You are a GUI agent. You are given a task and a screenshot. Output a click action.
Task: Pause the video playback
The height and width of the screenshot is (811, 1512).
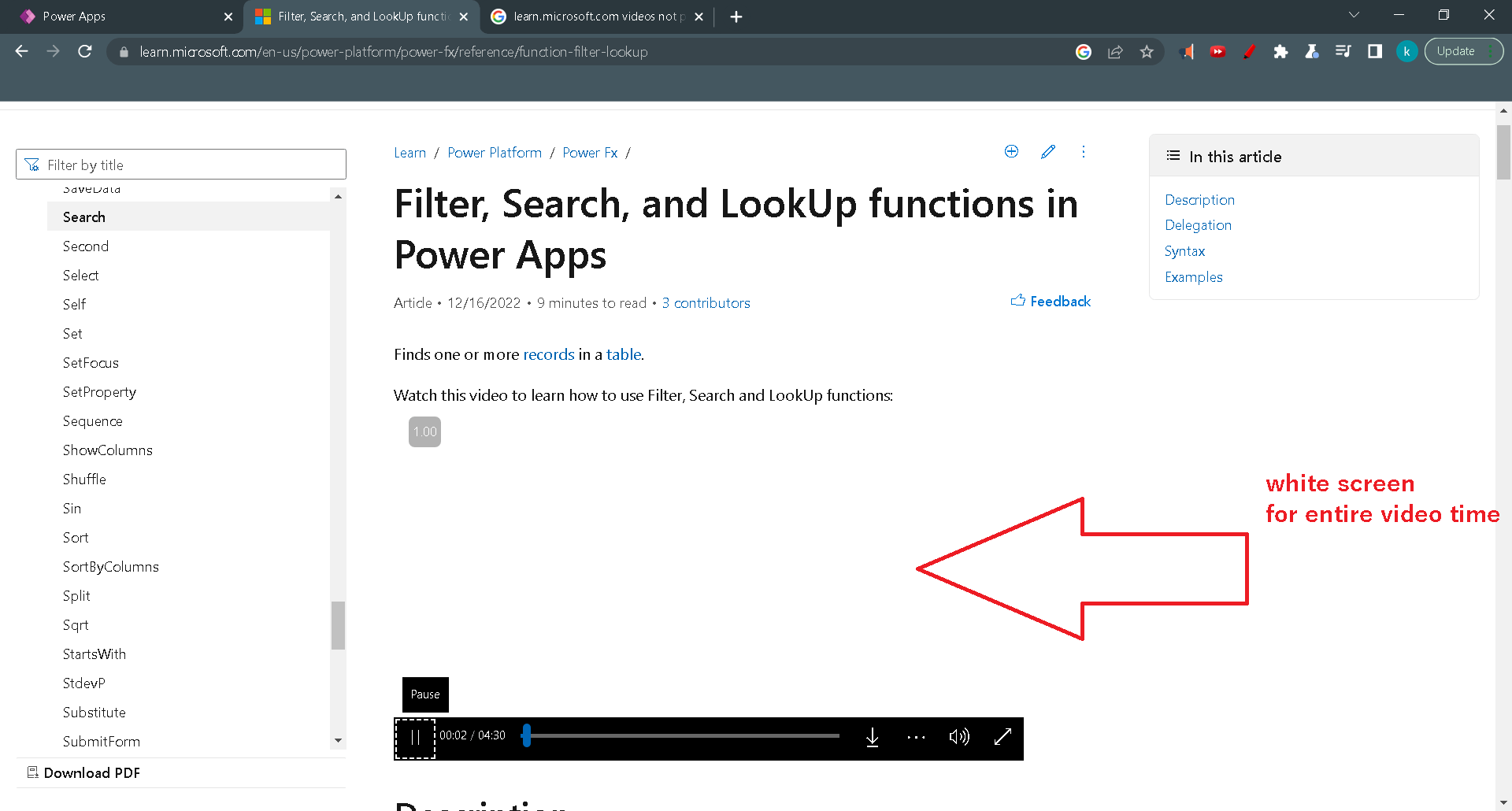pyautogui.click(x=415, y=739)
